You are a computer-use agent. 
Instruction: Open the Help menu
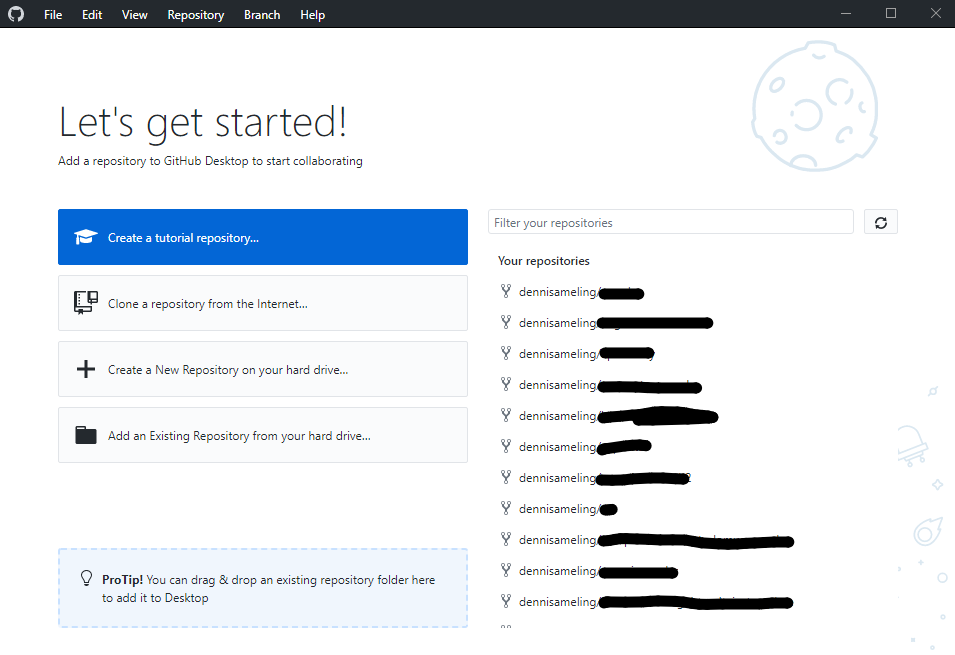pos(312,15)
